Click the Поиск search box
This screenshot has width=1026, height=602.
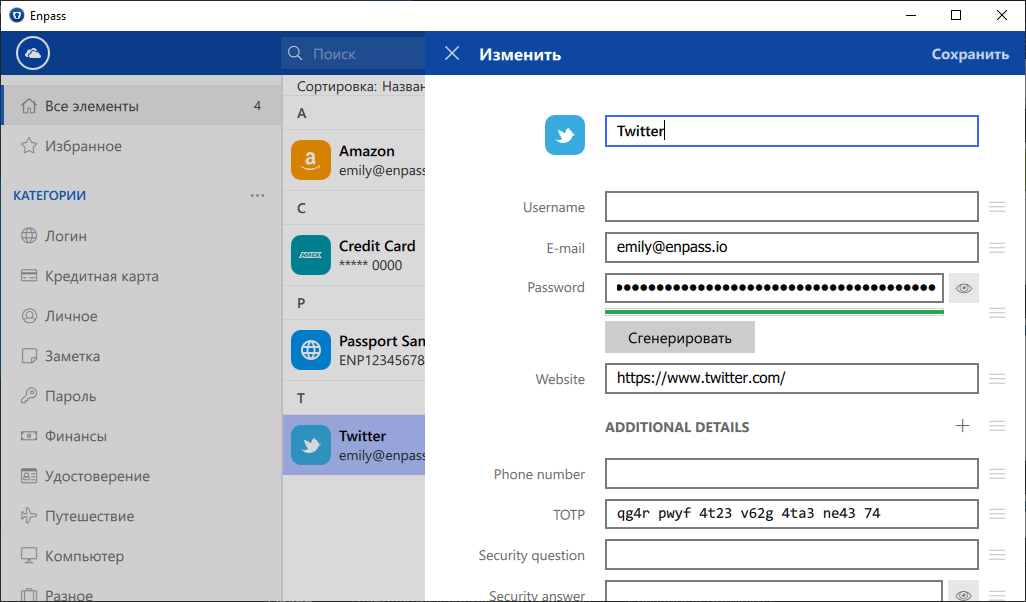[353, 53]
